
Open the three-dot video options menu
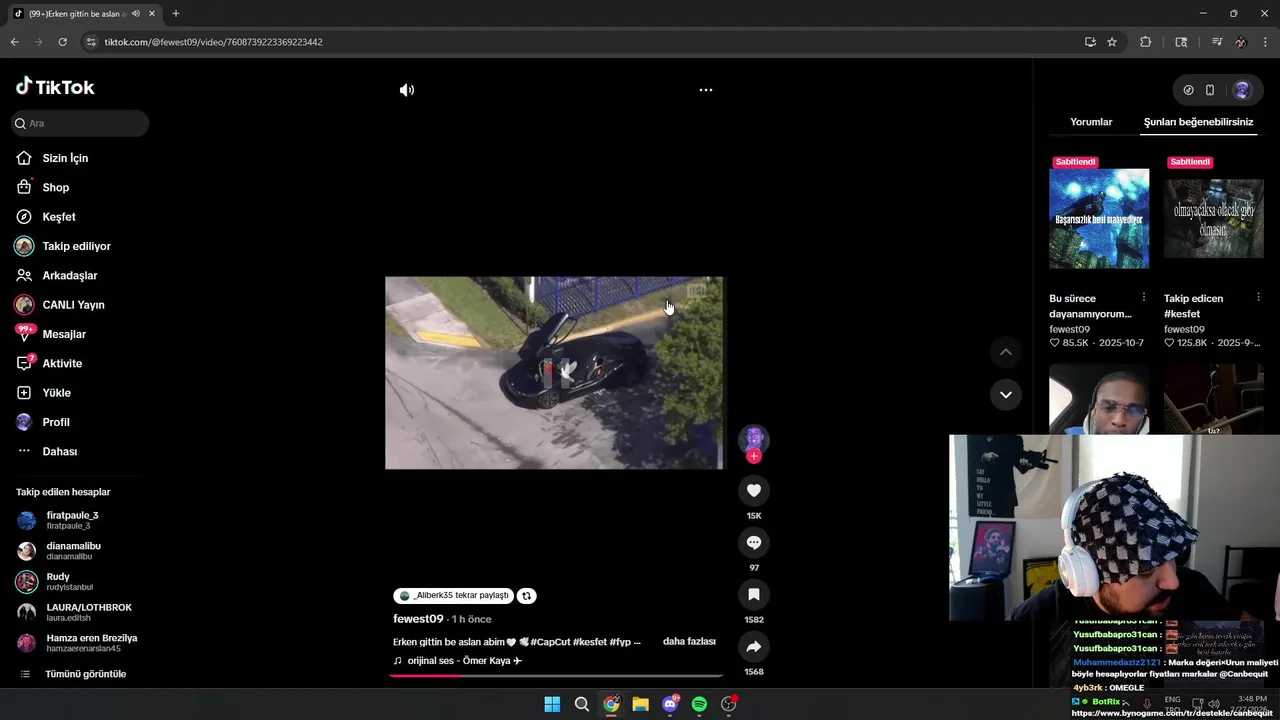pyautogui.click(x=706, y=90)
